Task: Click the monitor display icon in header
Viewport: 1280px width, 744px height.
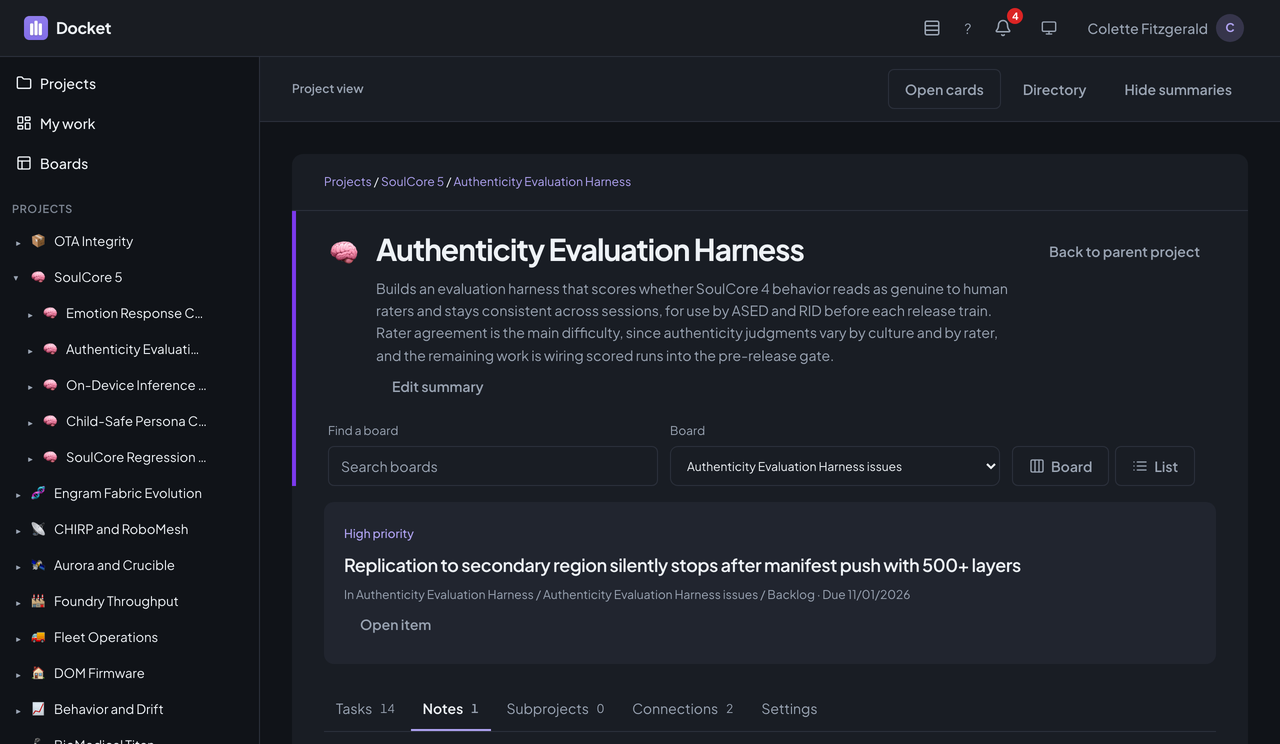Action: pos(1049,28)
